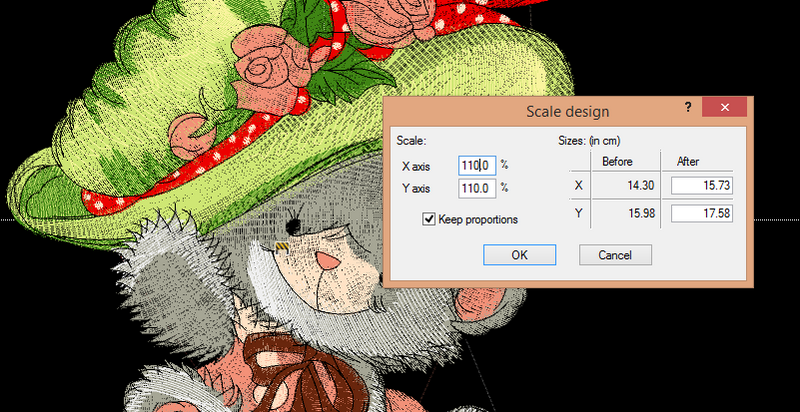The height and width of the screenshot is (412, 800).
Task: Dismiss dialog with the Cancel button
Action: pyautogui.click(x=615, y=255)
